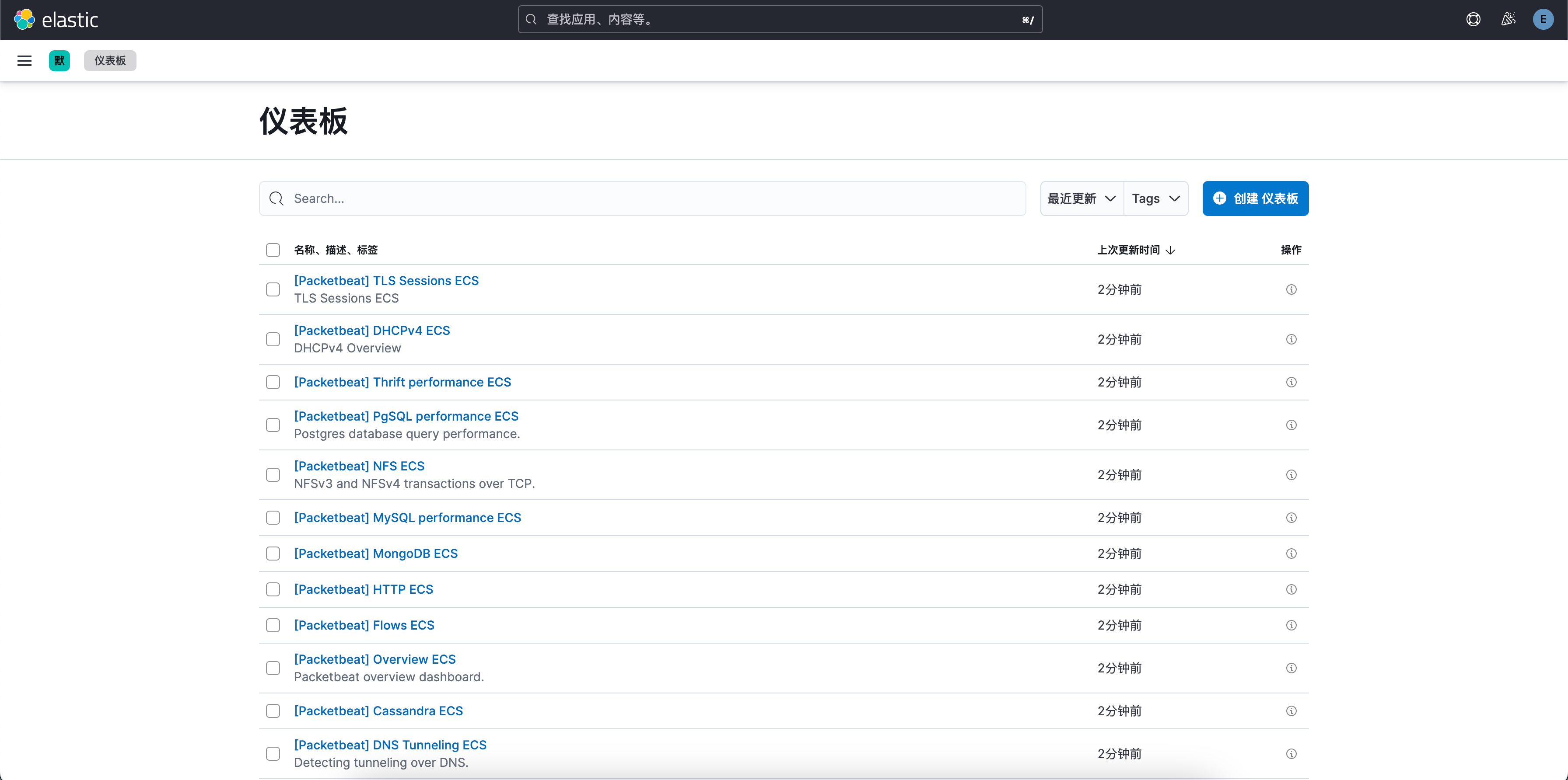Open the Elastic home logo

click(x=56, y=20)
